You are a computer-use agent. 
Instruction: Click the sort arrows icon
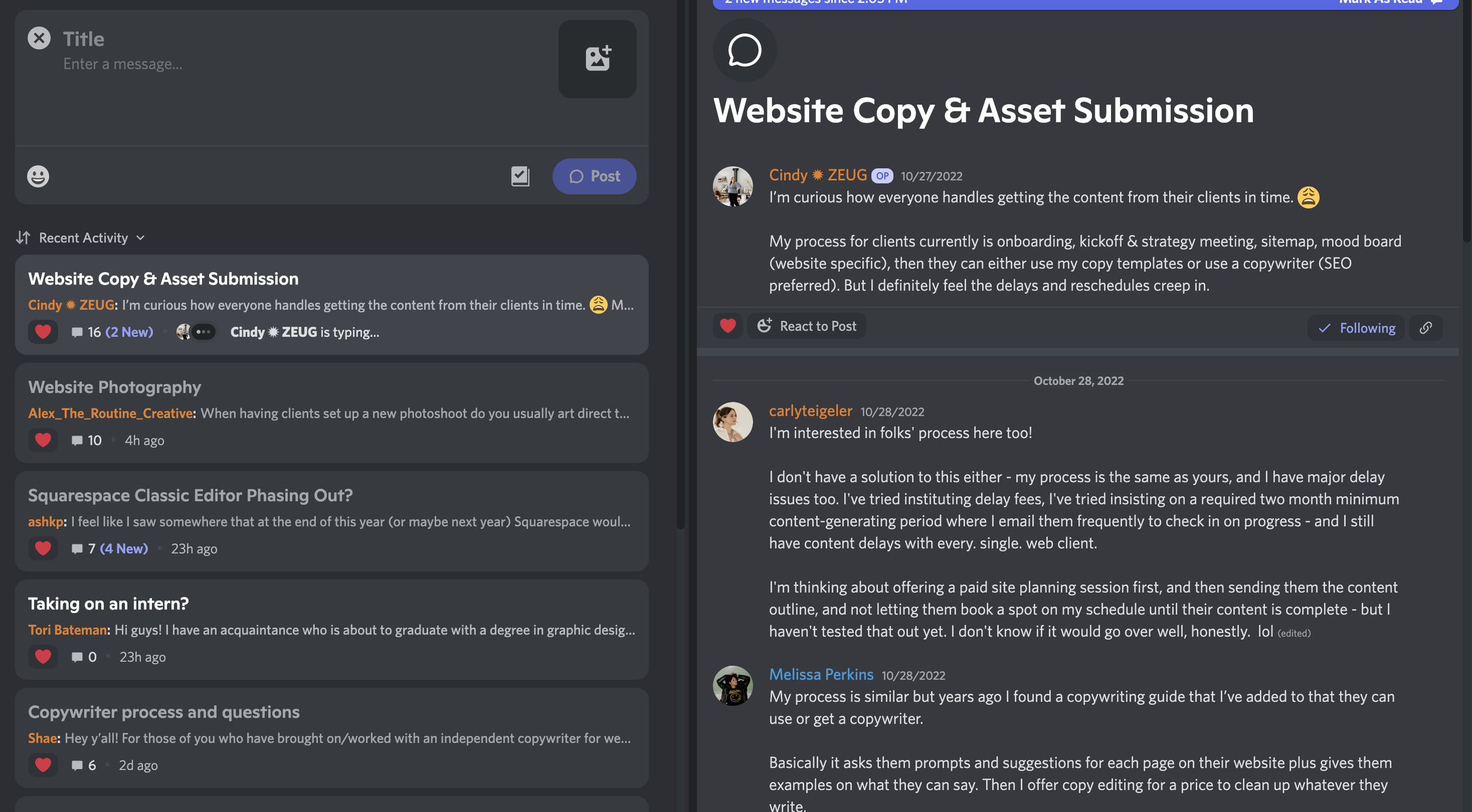point(23,238)
